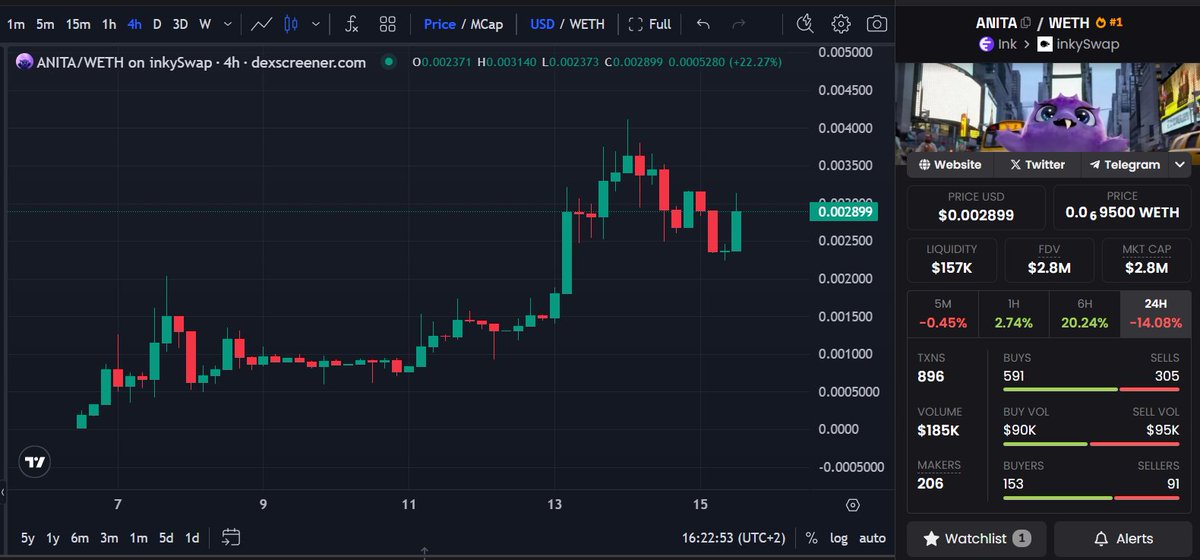Screen dimensions: 1200x560
Task: Toggle auto scale
Action: 872,538
